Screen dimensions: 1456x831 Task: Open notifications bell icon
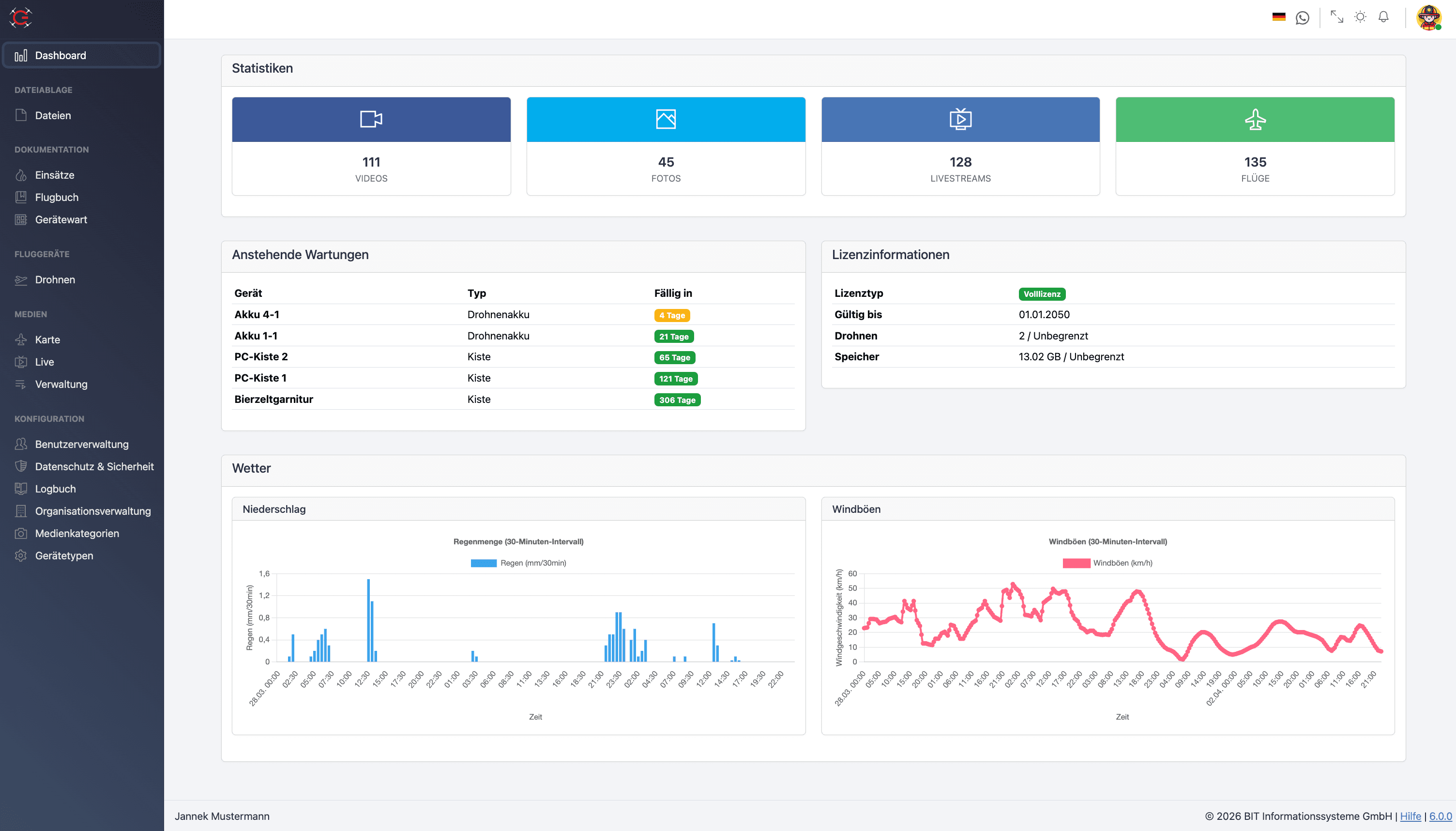(1383, 17)
